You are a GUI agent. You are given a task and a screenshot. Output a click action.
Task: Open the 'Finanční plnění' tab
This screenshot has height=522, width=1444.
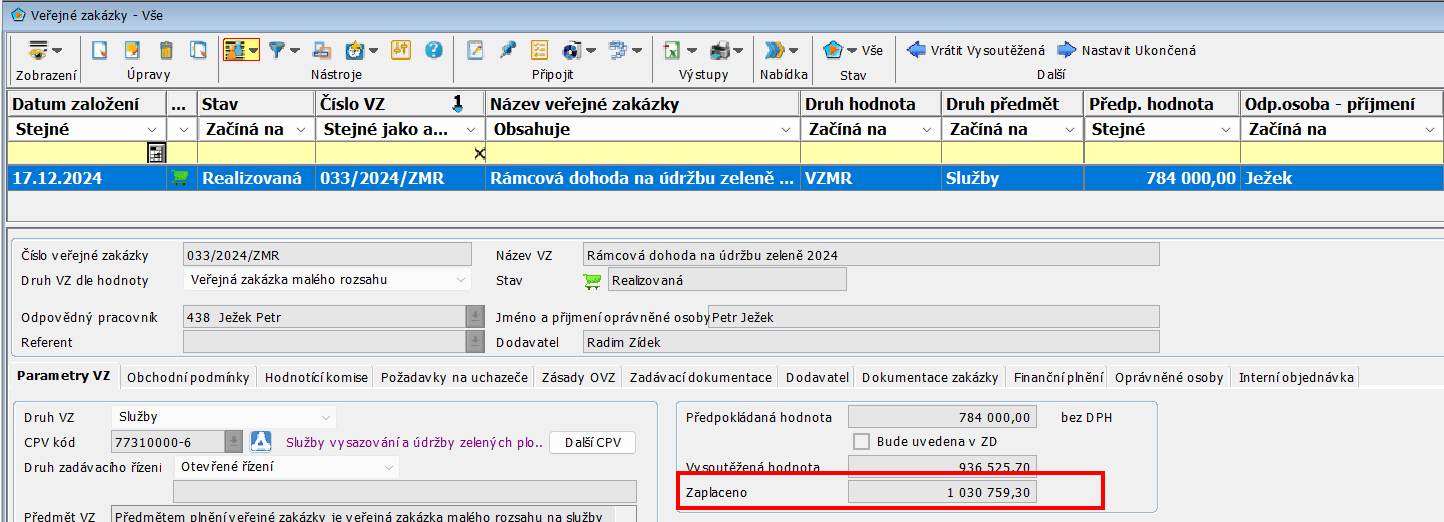pyautogui.click(x=1058, y=377)
